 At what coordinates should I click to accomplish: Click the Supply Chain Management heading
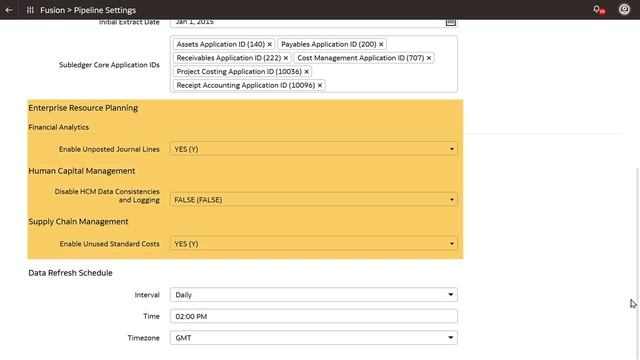[x=78, y=222]
